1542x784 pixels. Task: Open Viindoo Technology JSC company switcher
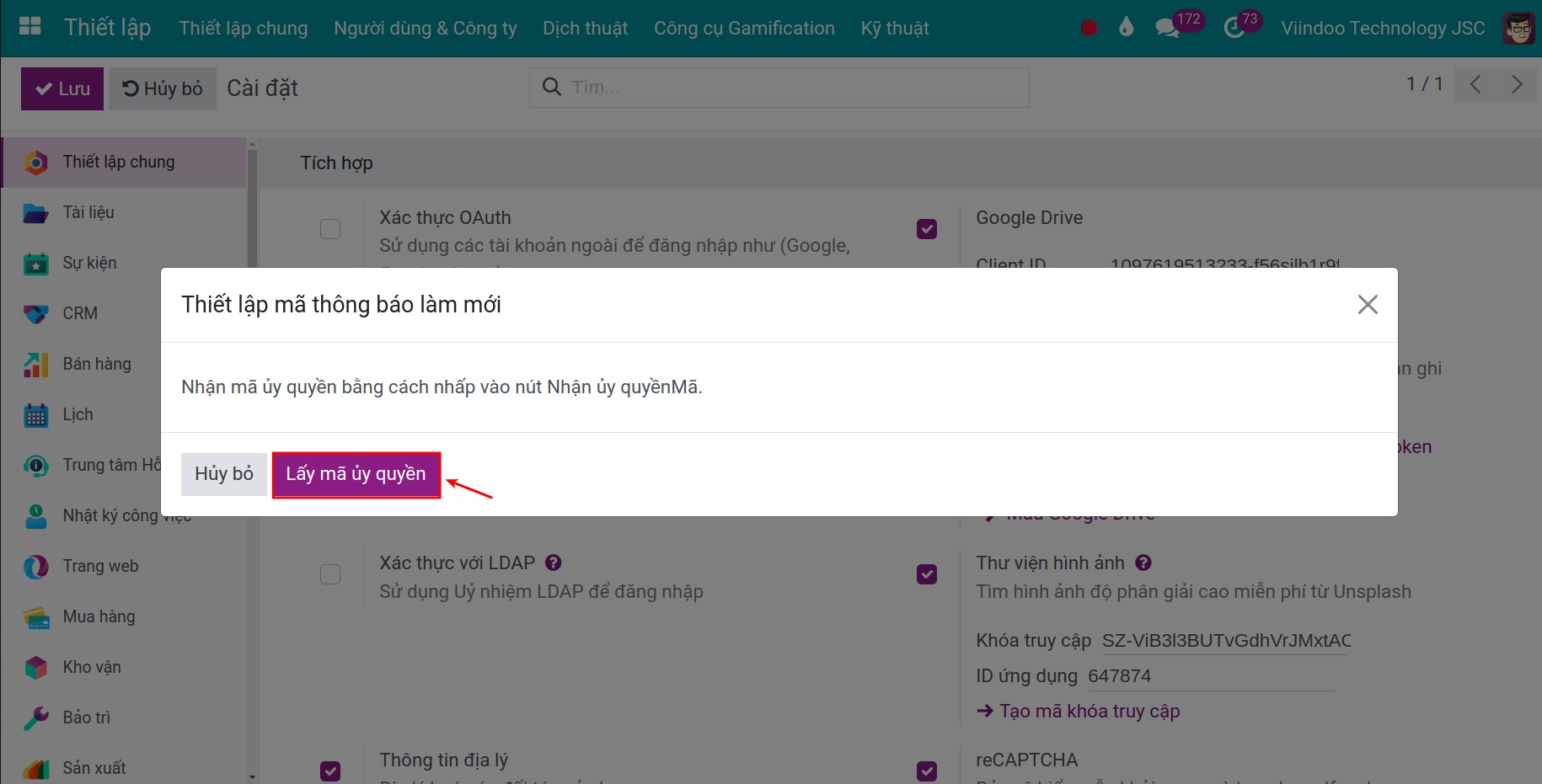[x=1383, y=28]
